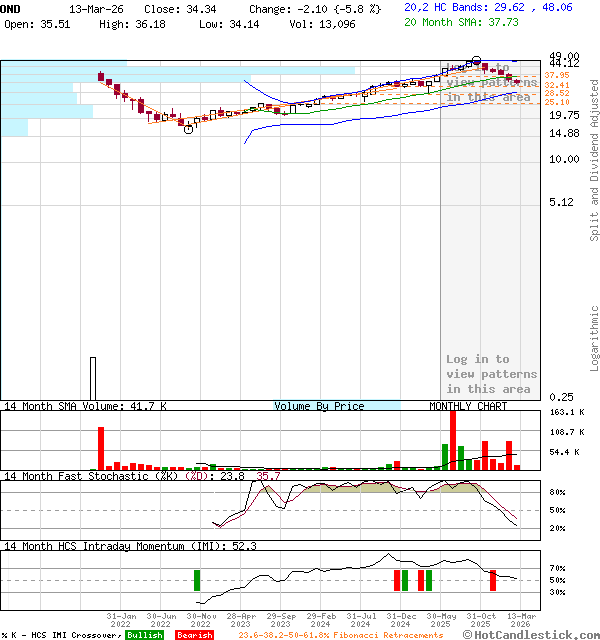600x640 pixels.
Task: Click 'Log in to view patterns' in lower chart area
Action: 491,374
